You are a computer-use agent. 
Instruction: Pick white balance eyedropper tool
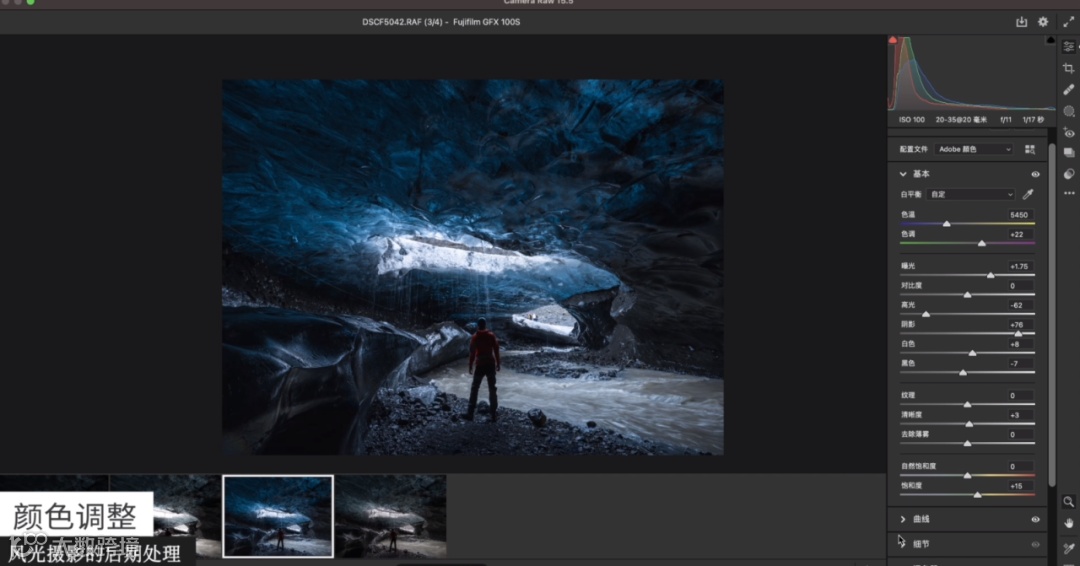coord(1028,195)
